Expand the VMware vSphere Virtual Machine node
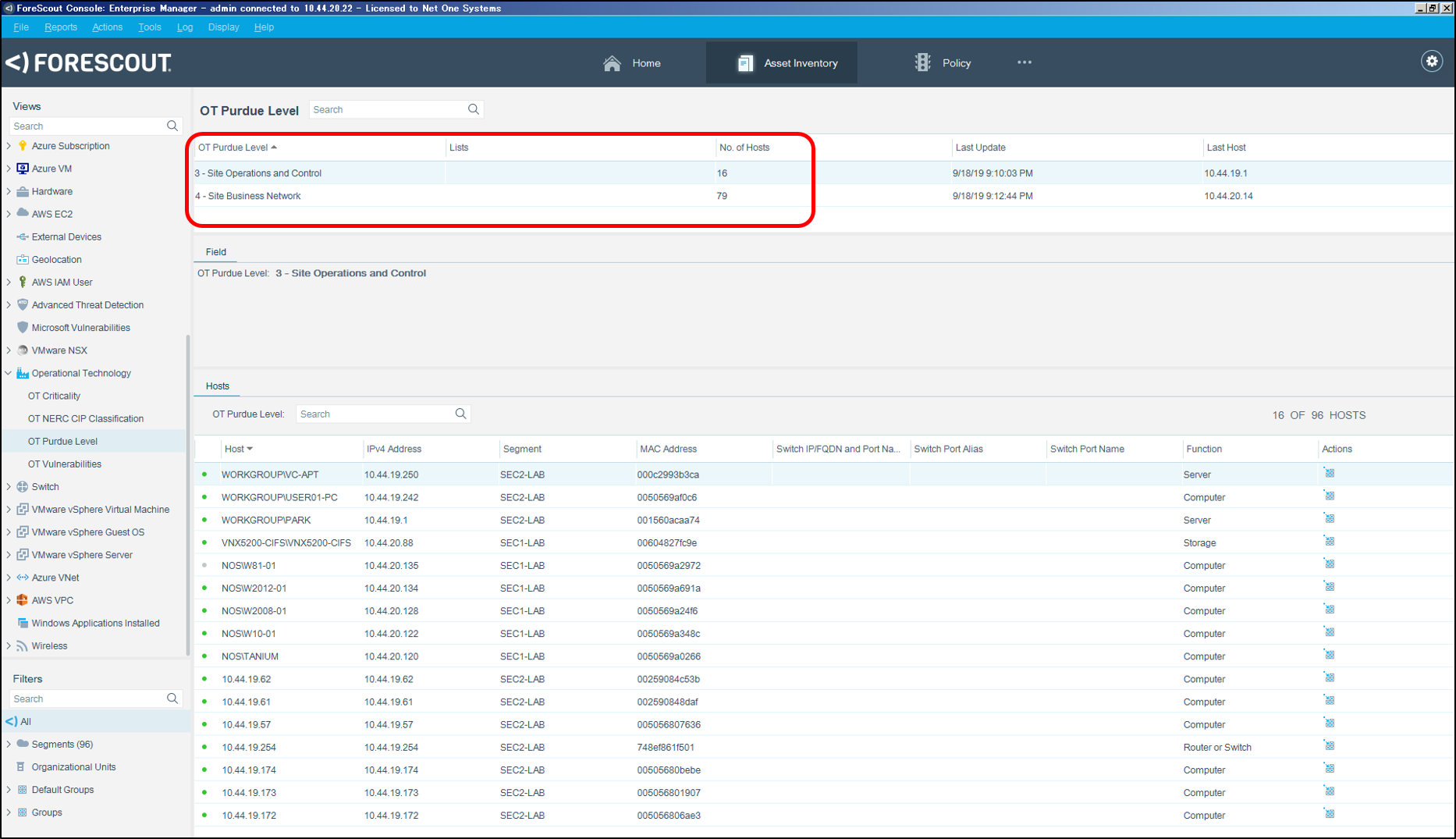The image size is (1456, 839). (x=9, y=509)
